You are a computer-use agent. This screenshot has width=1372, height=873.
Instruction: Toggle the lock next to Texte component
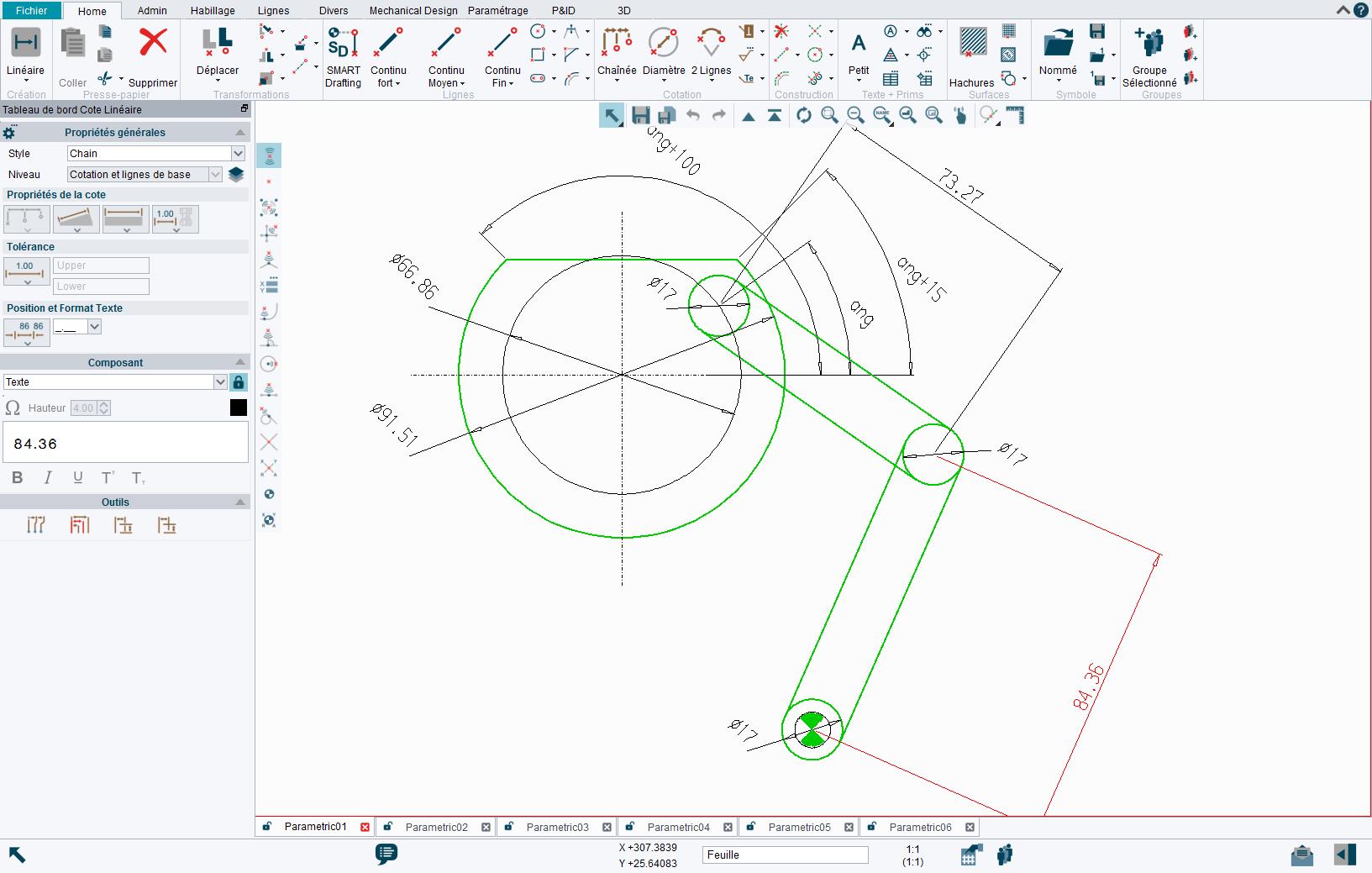(x=239, y=382)
